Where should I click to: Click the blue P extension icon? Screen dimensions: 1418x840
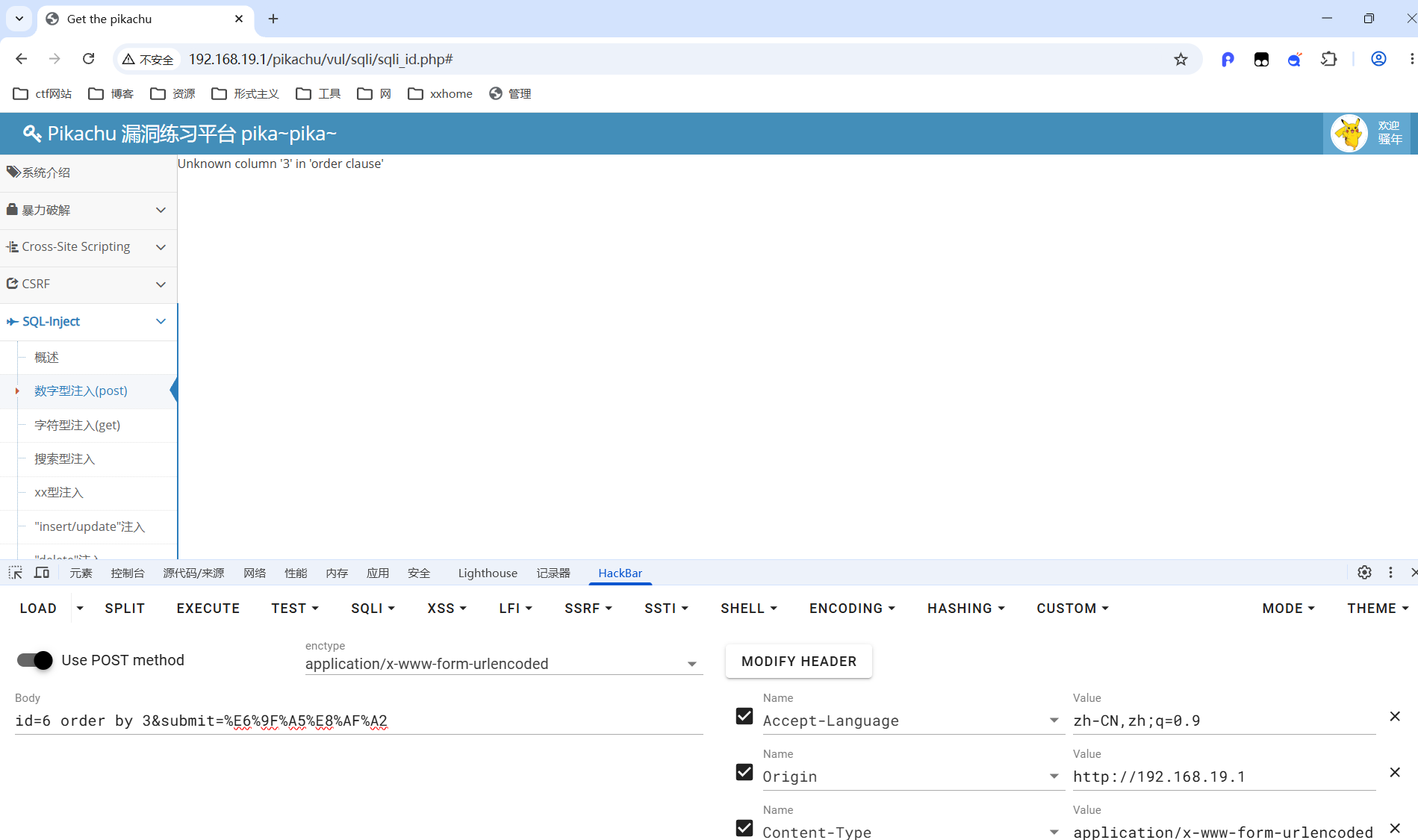(1228, 59)
